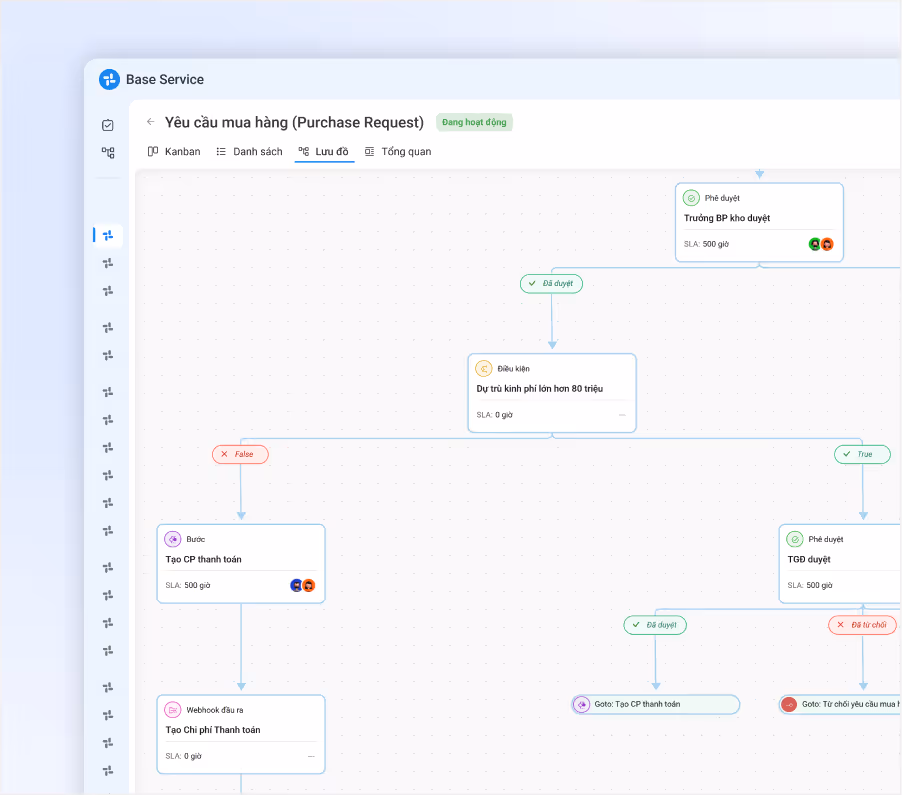This screenshot has width=902, height=795.
Task: Open the Dự trù kinh phí condition node
Action: click(x=552, y=393)
